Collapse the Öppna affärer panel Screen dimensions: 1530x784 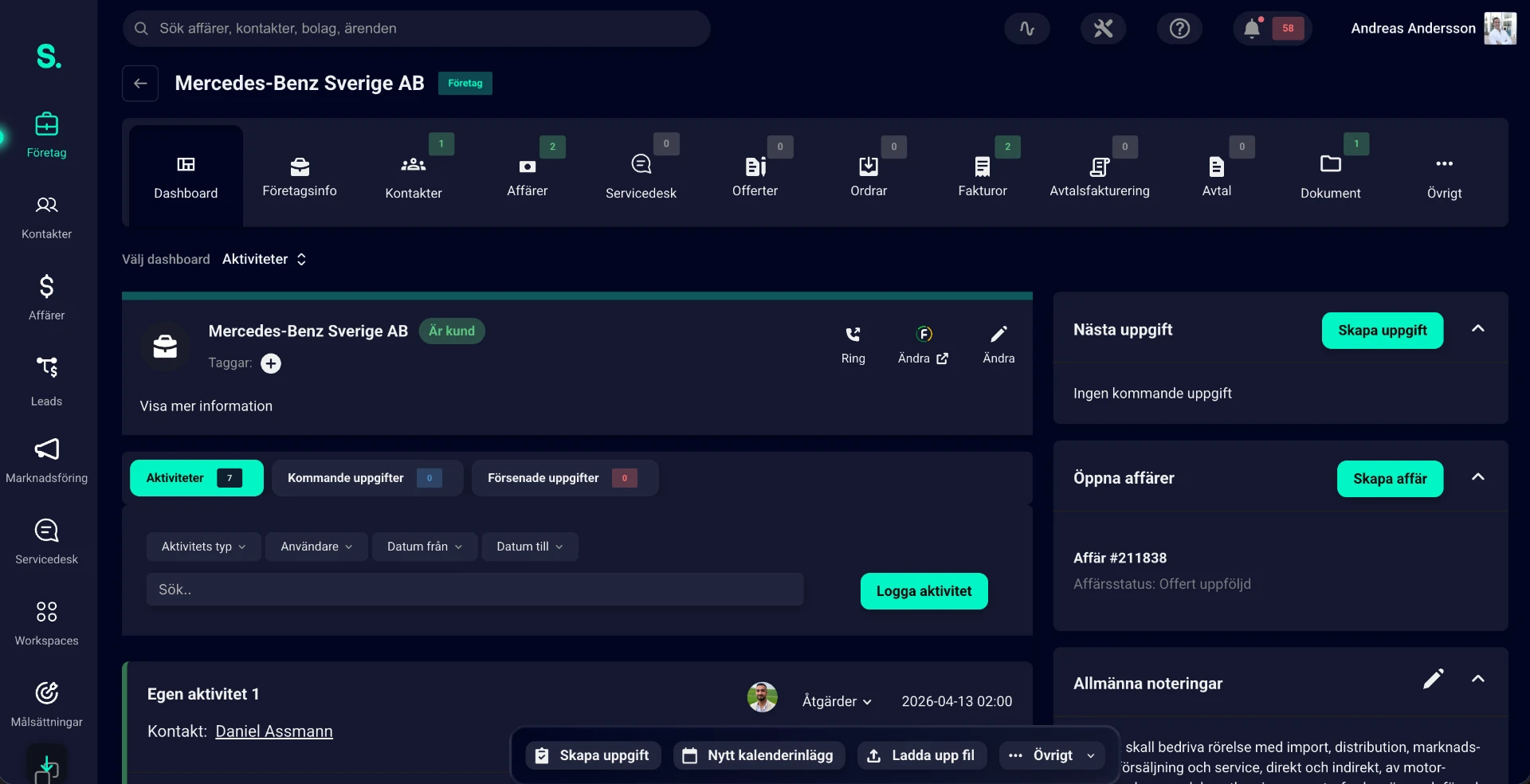(x=1477, y=477)
